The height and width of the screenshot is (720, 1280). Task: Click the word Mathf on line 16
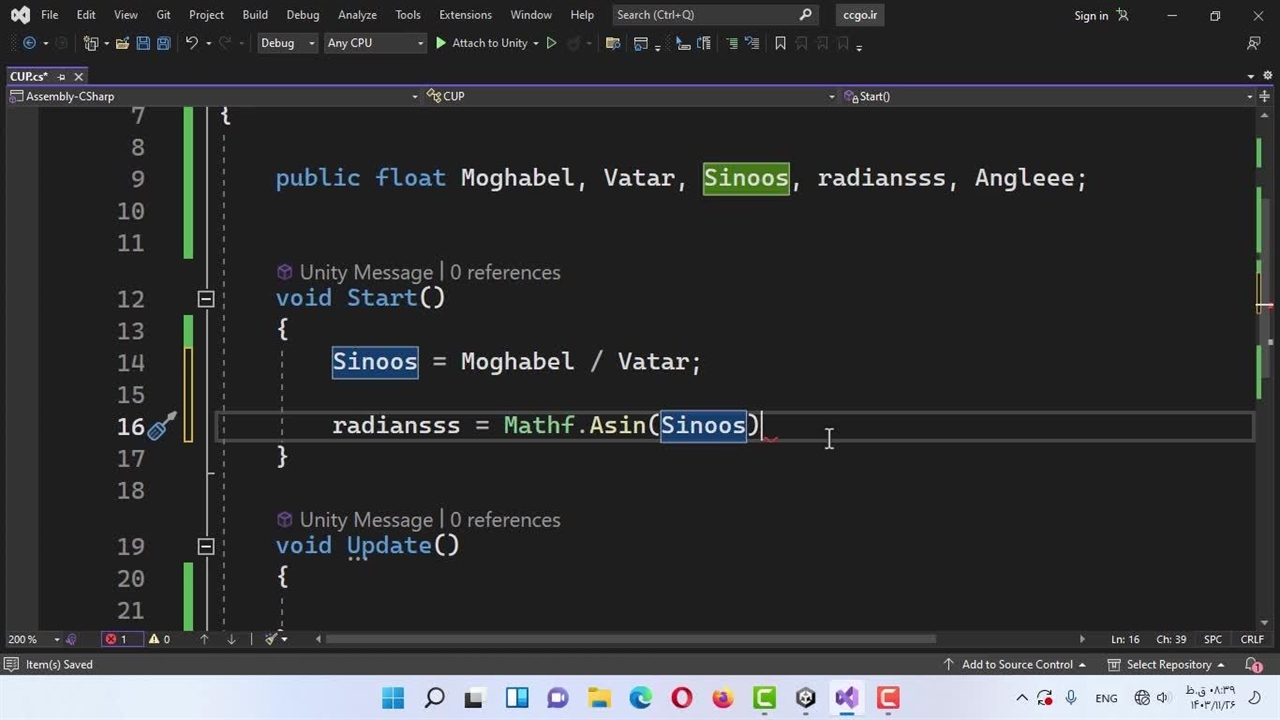point(540,425)
